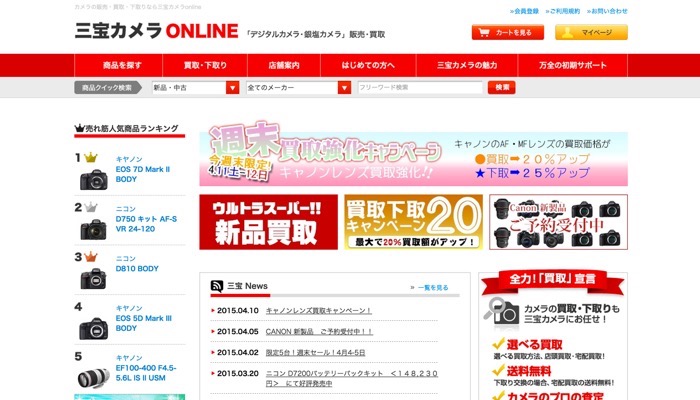The height and width of the screenshot is (400, 700).
Task: Click the bronze crown rank 3 icon
Action: pos(91,256)
